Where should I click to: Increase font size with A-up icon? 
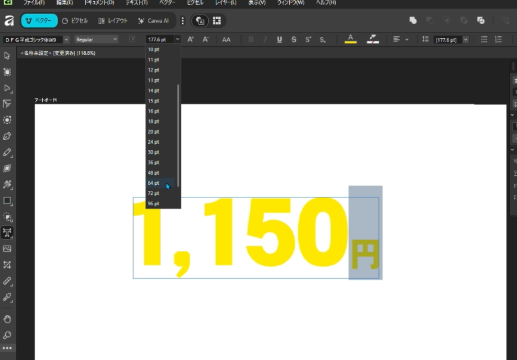click(x=190, y=39)
